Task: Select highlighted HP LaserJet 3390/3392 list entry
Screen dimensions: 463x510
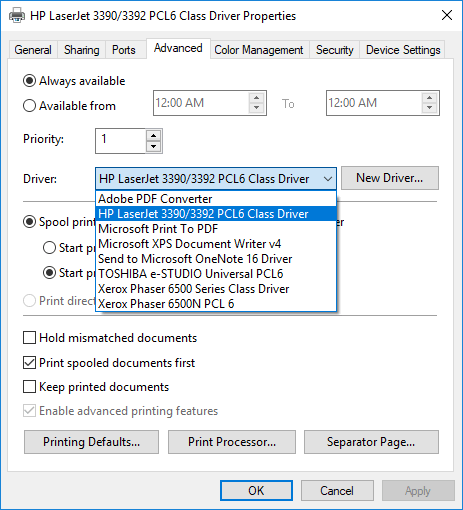Action: point(216,214)
